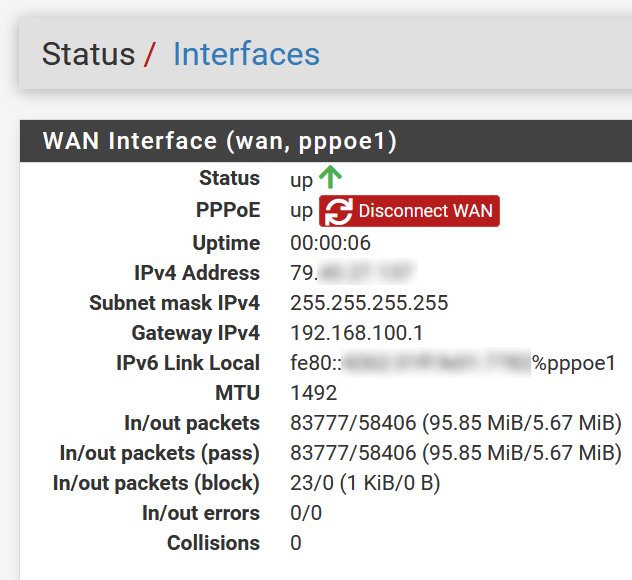Click the Status breadcrumb text
Screen dimensions: 632x580
tap(88, 54)
